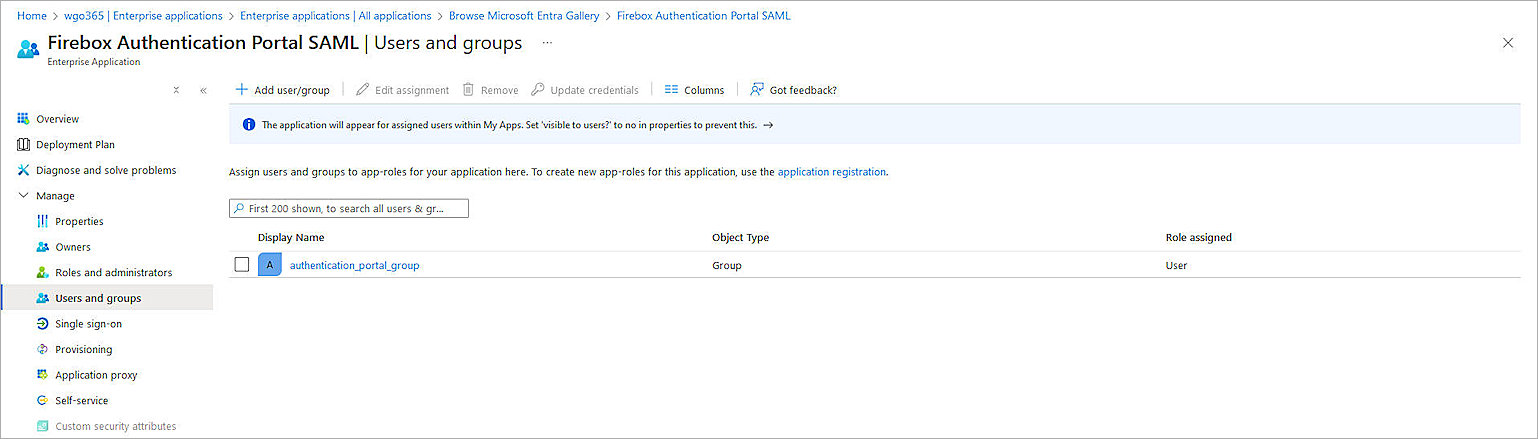Viewport: 1538px width, 439px height.
Task: Open Firebox Authentication Portal SAML breadcrumb
Action: tap(704, 16)
